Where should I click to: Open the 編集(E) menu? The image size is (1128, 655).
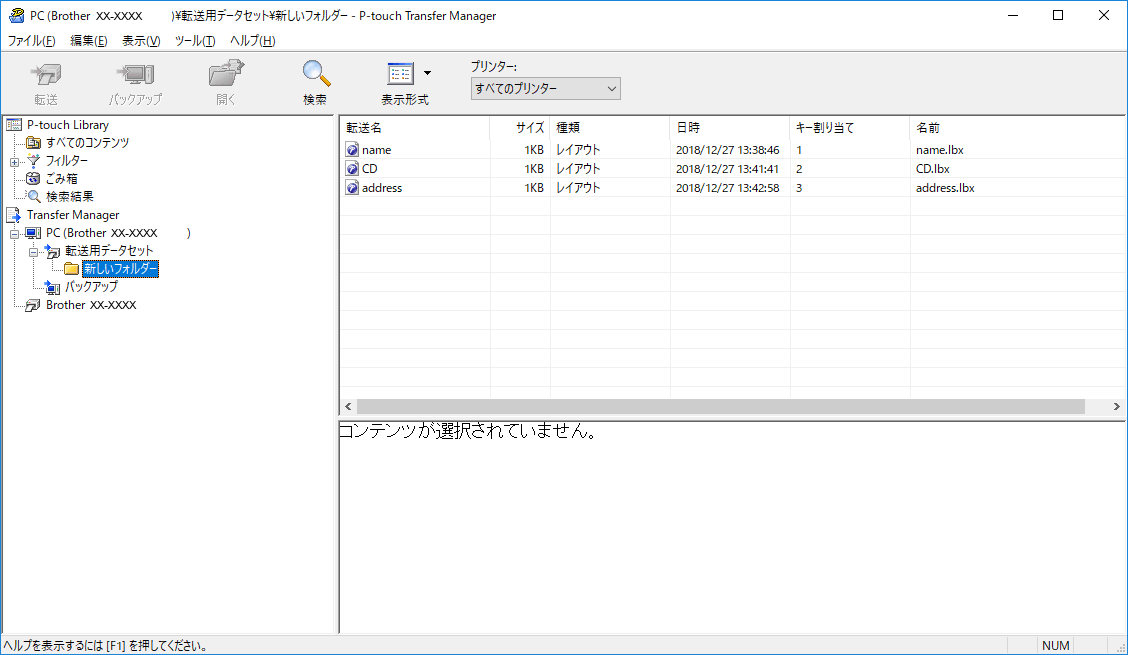pyautogui.click(x=88, y=41)
